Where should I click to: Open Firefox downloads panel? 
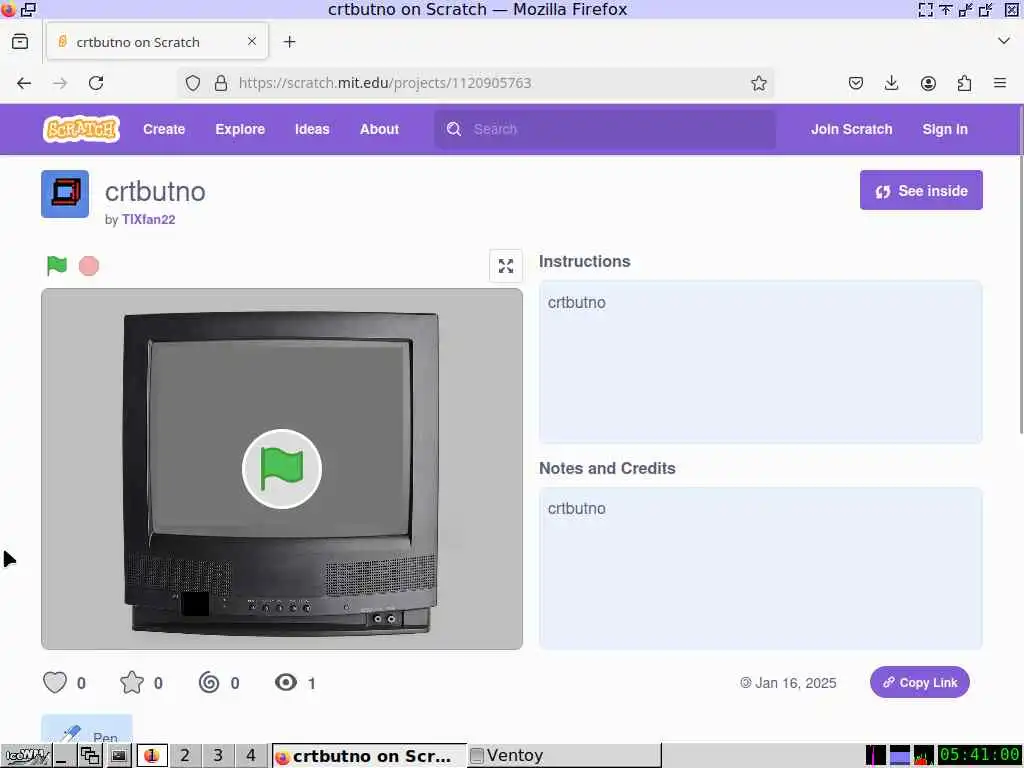coord(891,83)
